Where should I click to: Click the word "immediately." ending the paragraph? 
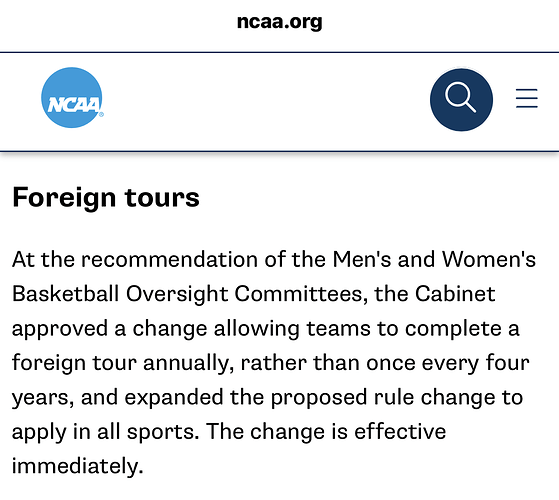77,466
